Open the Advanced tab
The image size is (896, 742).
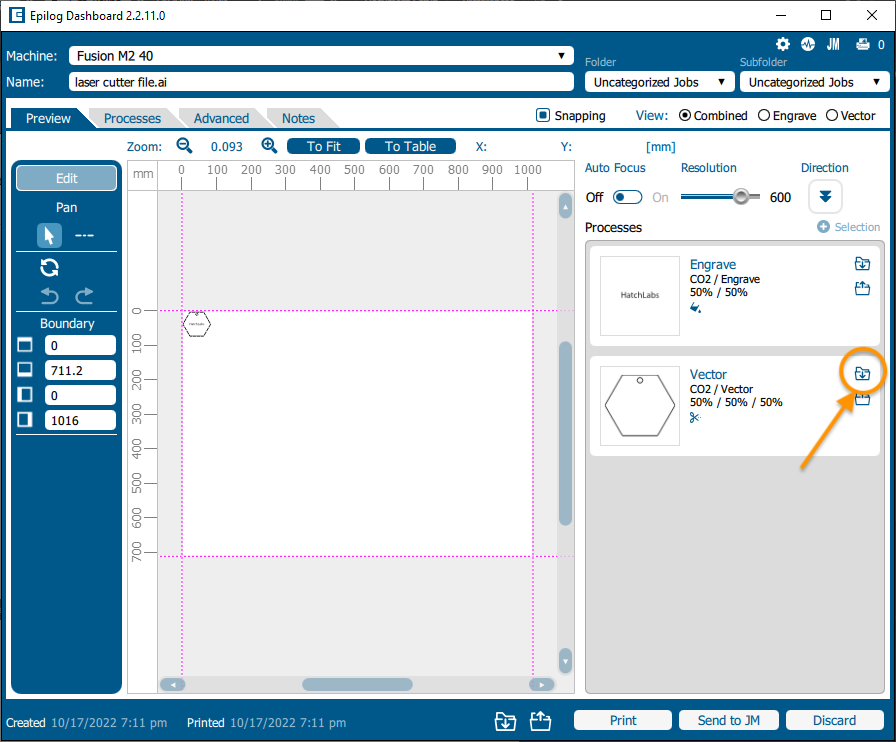coord(221,118)
